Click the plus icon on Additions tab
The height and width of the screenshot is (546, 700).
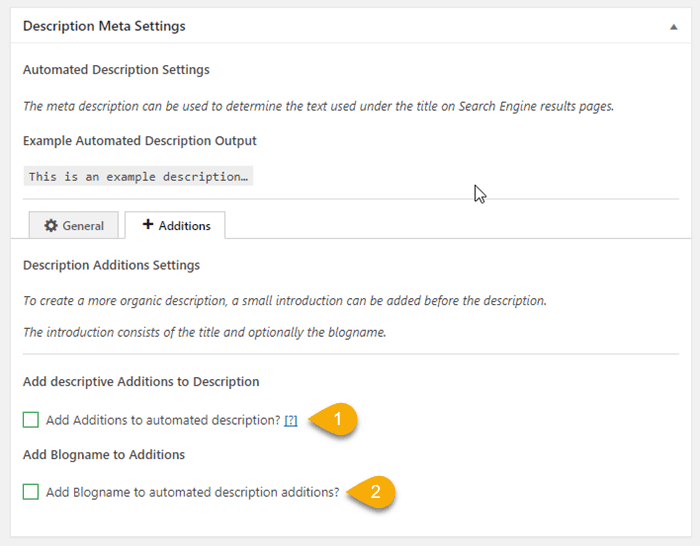(148, 225)
